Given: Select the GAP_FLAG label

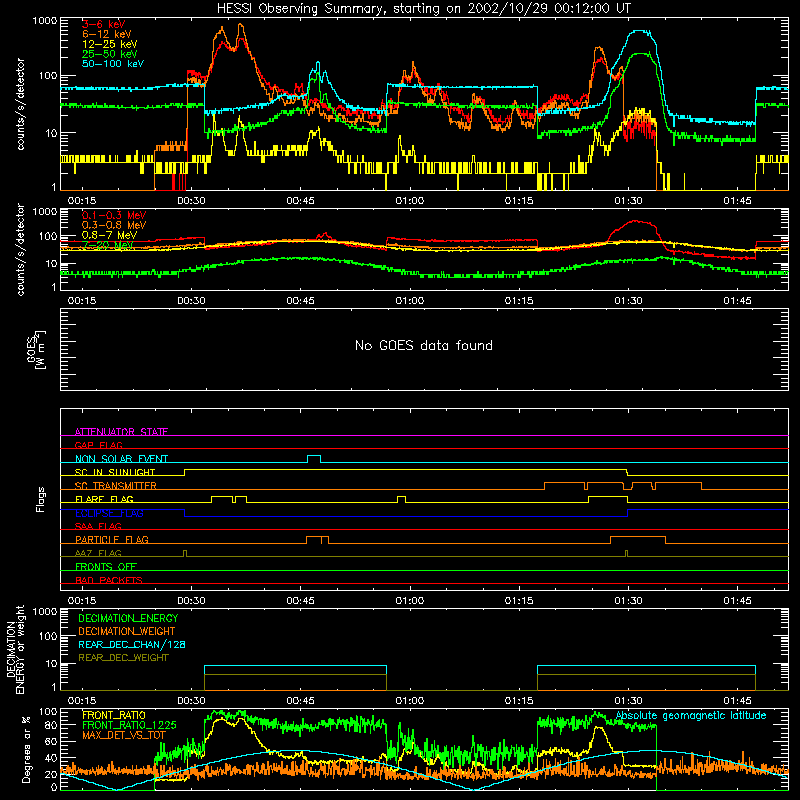Looking at the screenshot, I should click(x=99, y=445).
